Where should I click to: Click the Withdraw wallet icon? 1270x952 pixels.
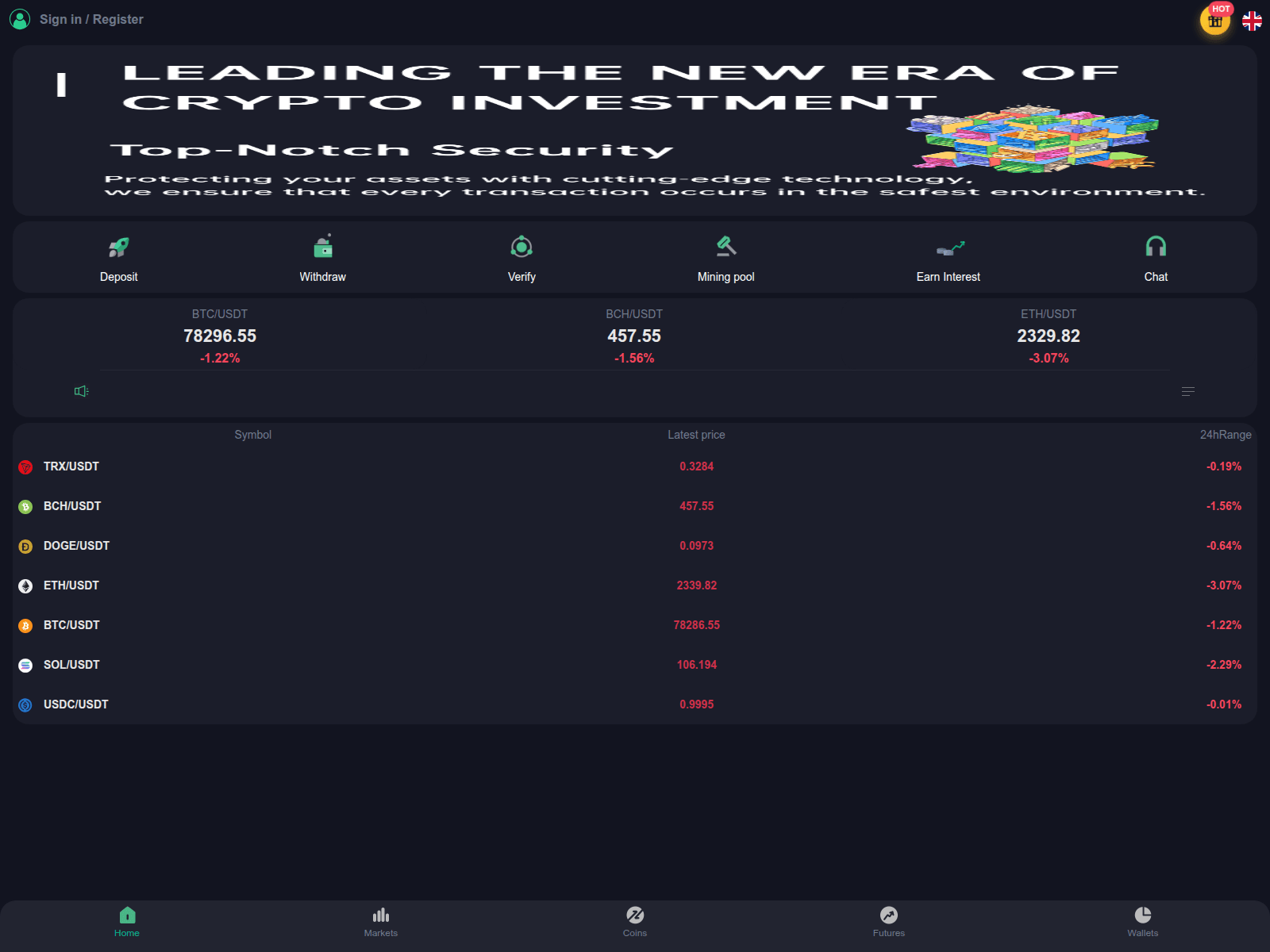click(x=323, y=247)
